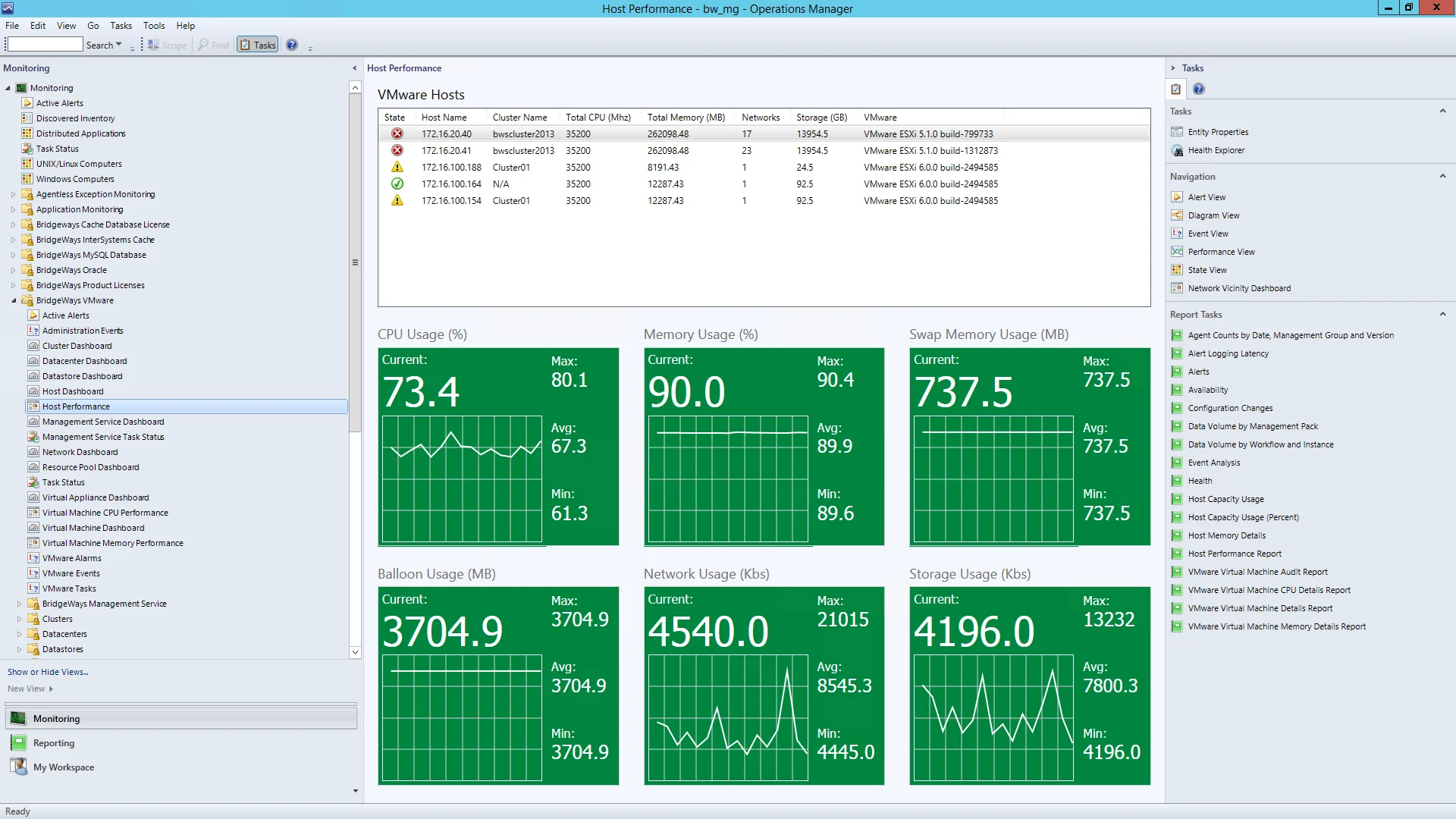
Task: Click the Network Usage line chart
Action: (727, 717)
